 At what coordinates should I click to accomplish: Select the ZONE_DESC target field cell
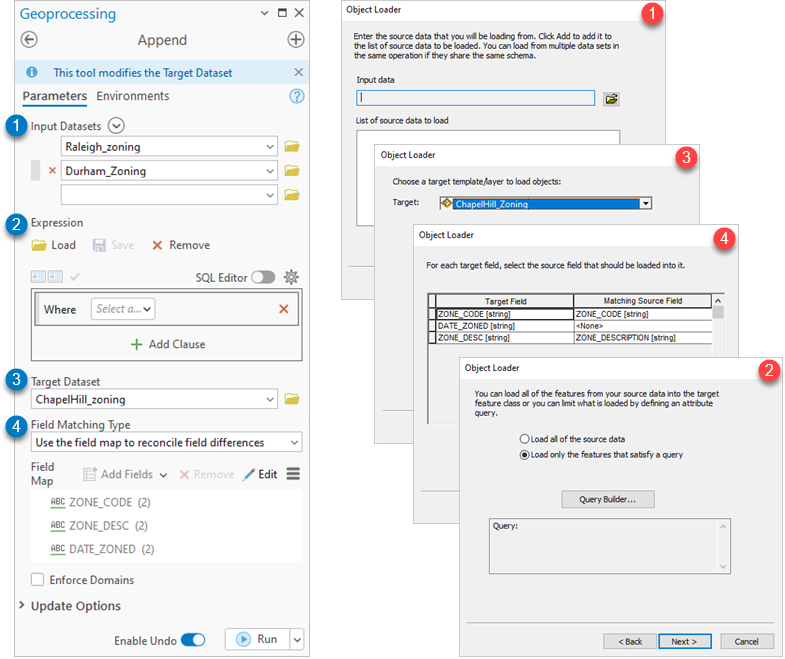click(505, 338)
